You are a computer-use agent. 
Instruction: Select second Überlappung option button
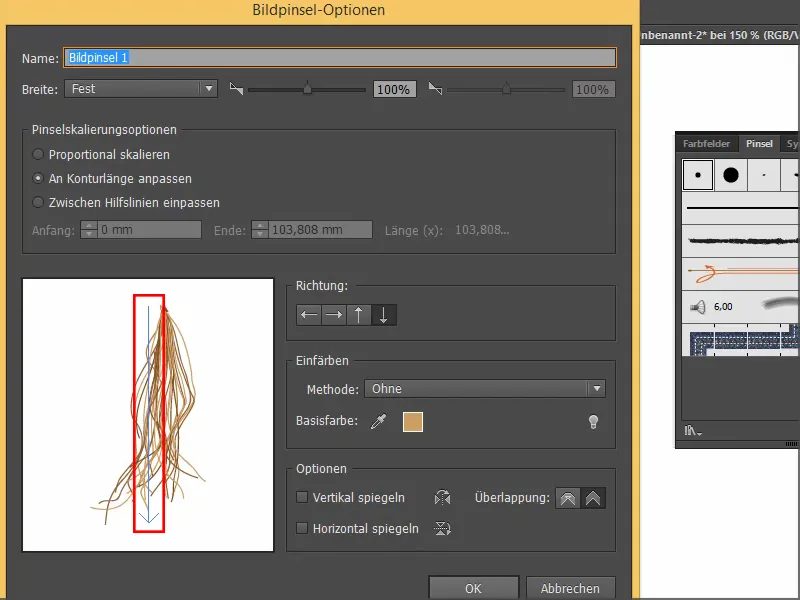593,498
